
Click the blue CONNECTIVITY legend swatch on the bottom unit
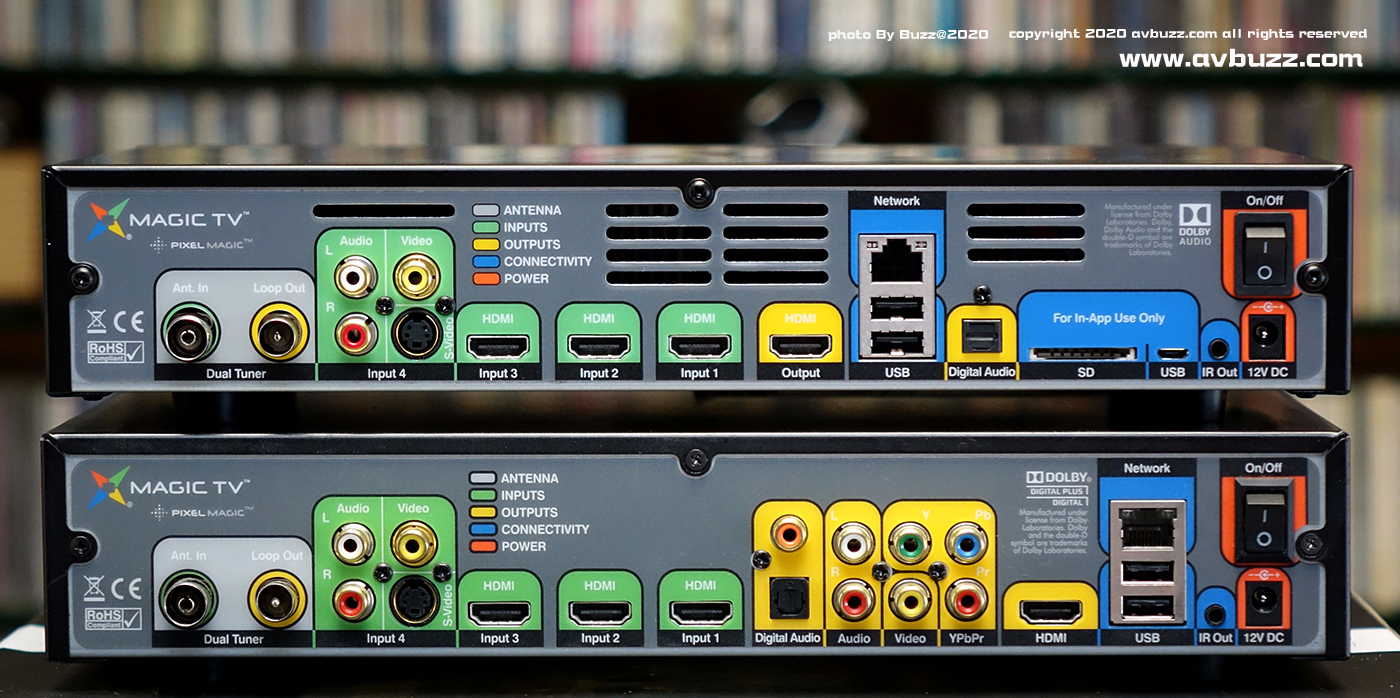coord(484,529)
